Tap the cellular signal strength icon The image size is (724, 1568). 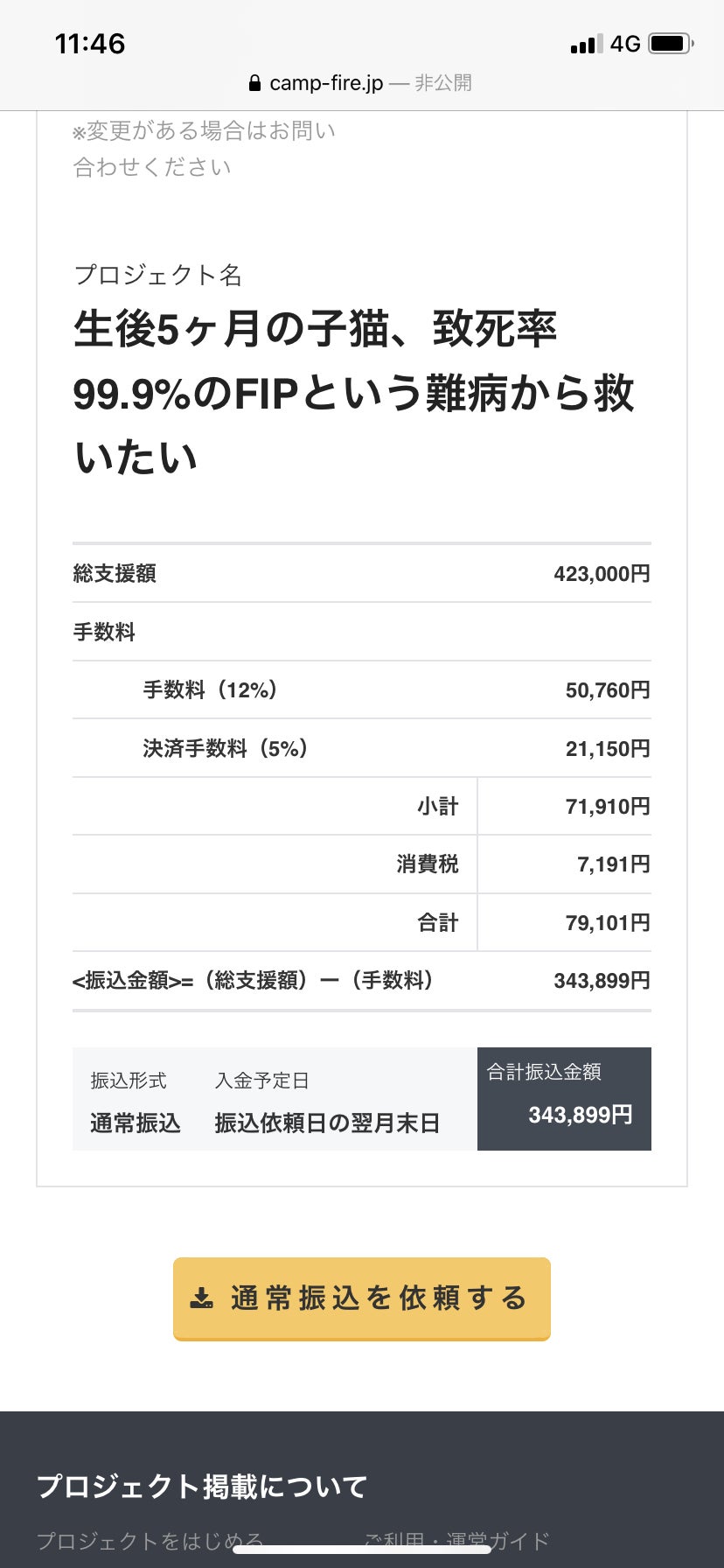tap(586, 44)
